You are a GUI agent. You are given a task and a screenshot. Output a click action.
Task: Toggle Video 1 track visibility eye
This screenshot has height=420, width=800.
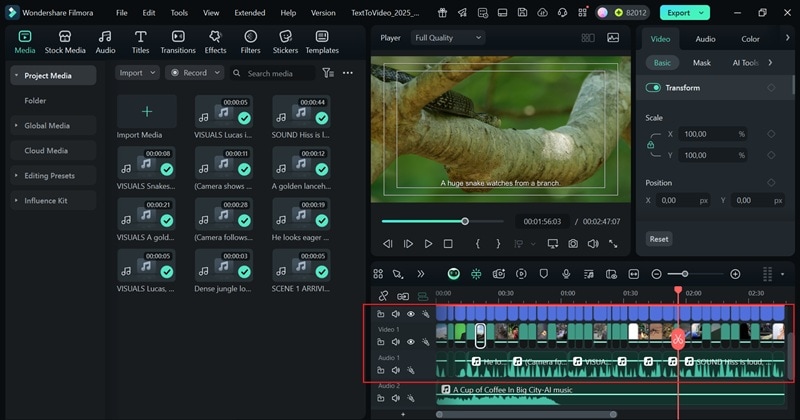click(x=411, y=342)
